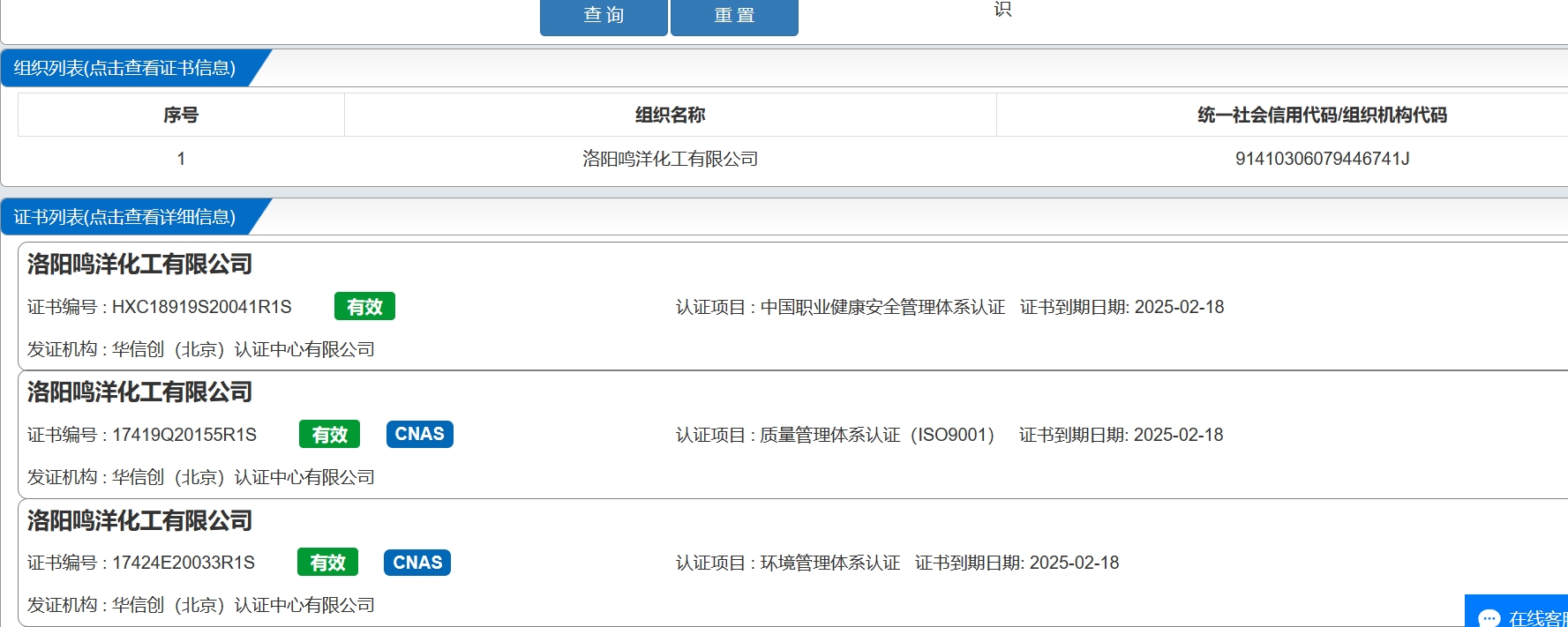Click the 组织名称 column header

click(x=671, y=115)
